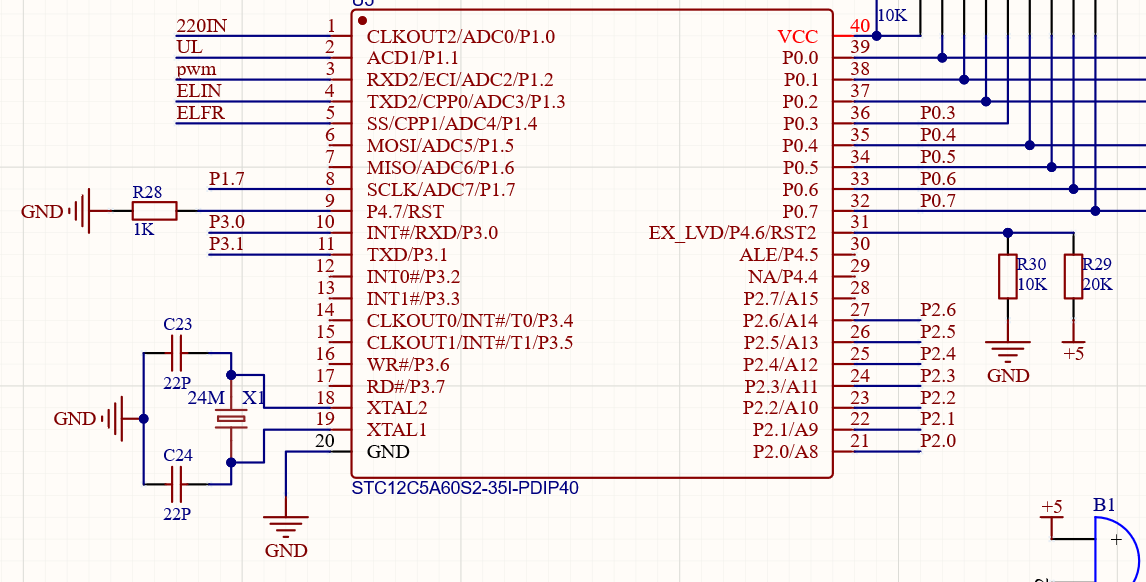Click the "XTAL1" pin name
The image size is (1146, 582).
397,430
